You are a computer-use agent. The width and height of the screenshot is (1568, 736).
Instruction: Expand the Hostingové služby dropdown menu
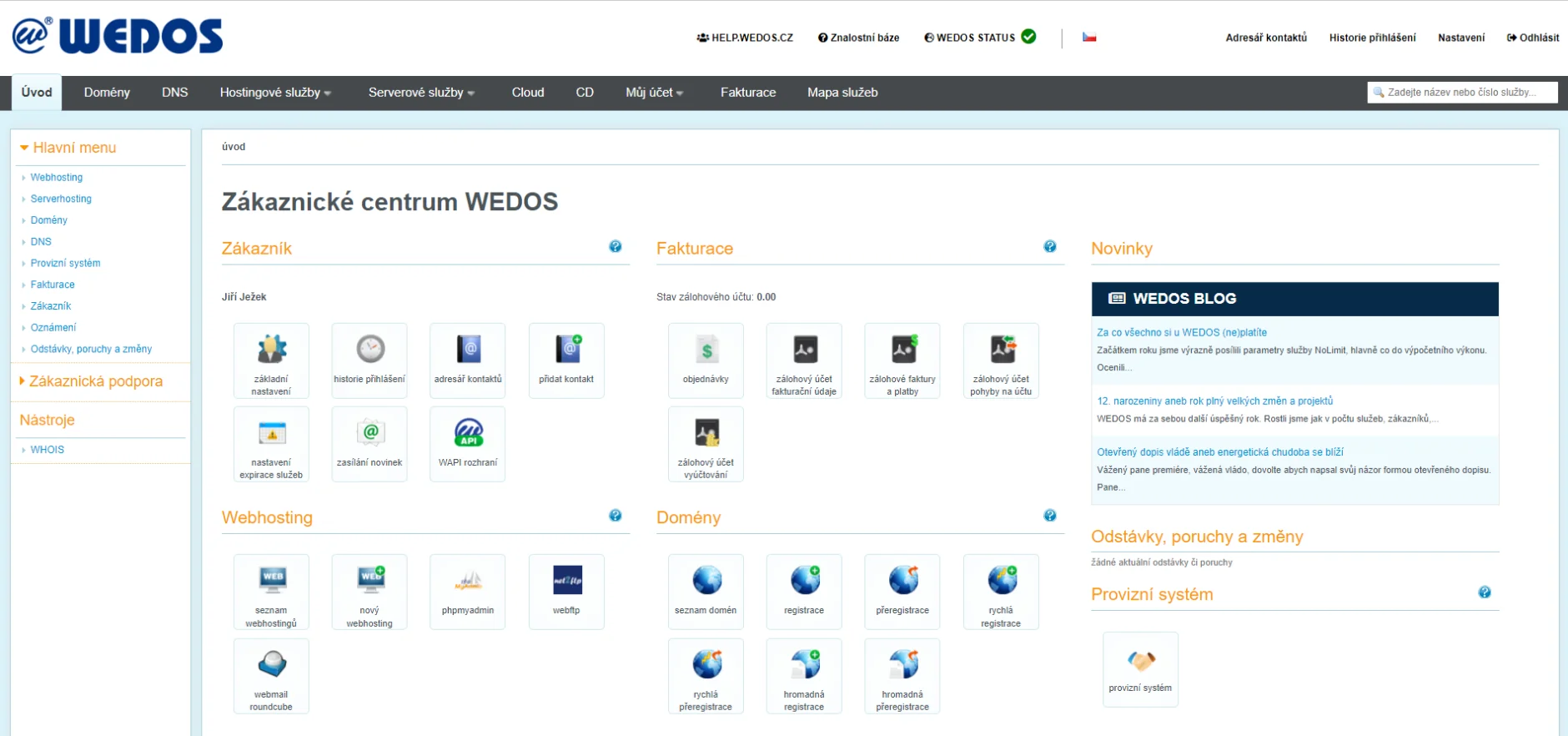(275, 93)
